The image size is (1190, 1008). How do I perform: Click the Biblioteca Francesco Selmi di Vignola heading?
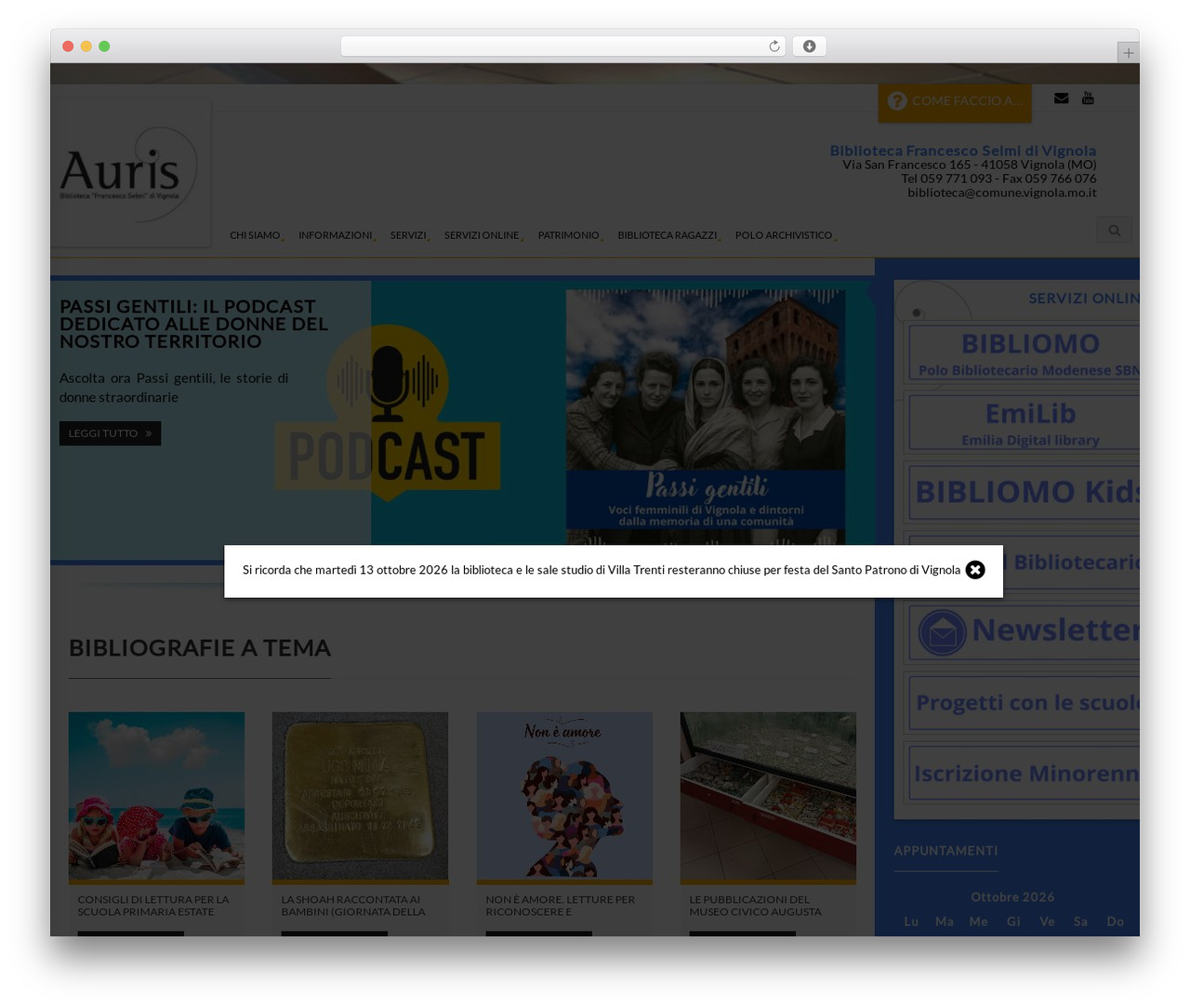[963, 151]
